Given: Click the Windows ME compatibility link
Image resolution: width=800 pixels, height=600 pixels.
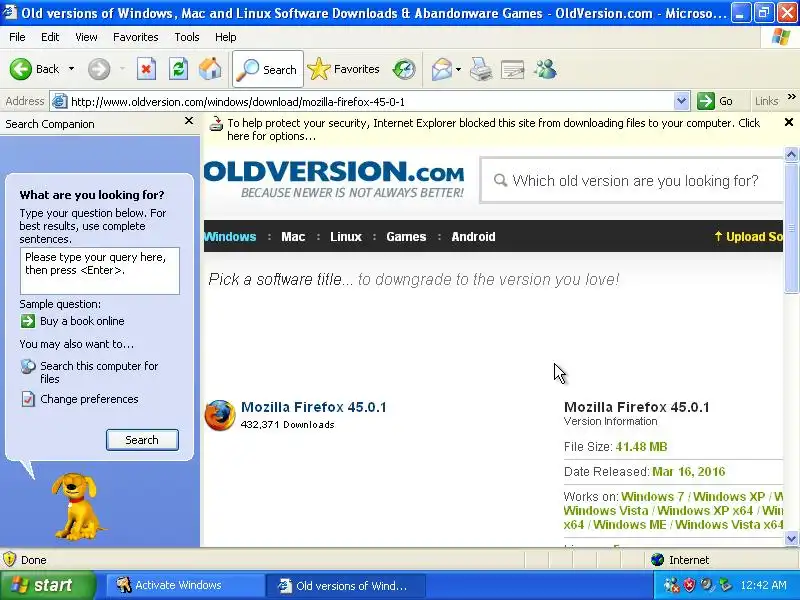Looking at the screenshot, I should (630, 524).
